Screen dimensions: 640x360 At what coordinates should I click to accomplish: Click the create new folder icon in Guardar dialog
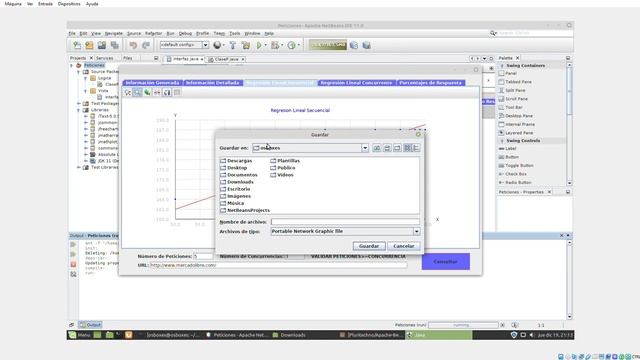click(397, 148)
